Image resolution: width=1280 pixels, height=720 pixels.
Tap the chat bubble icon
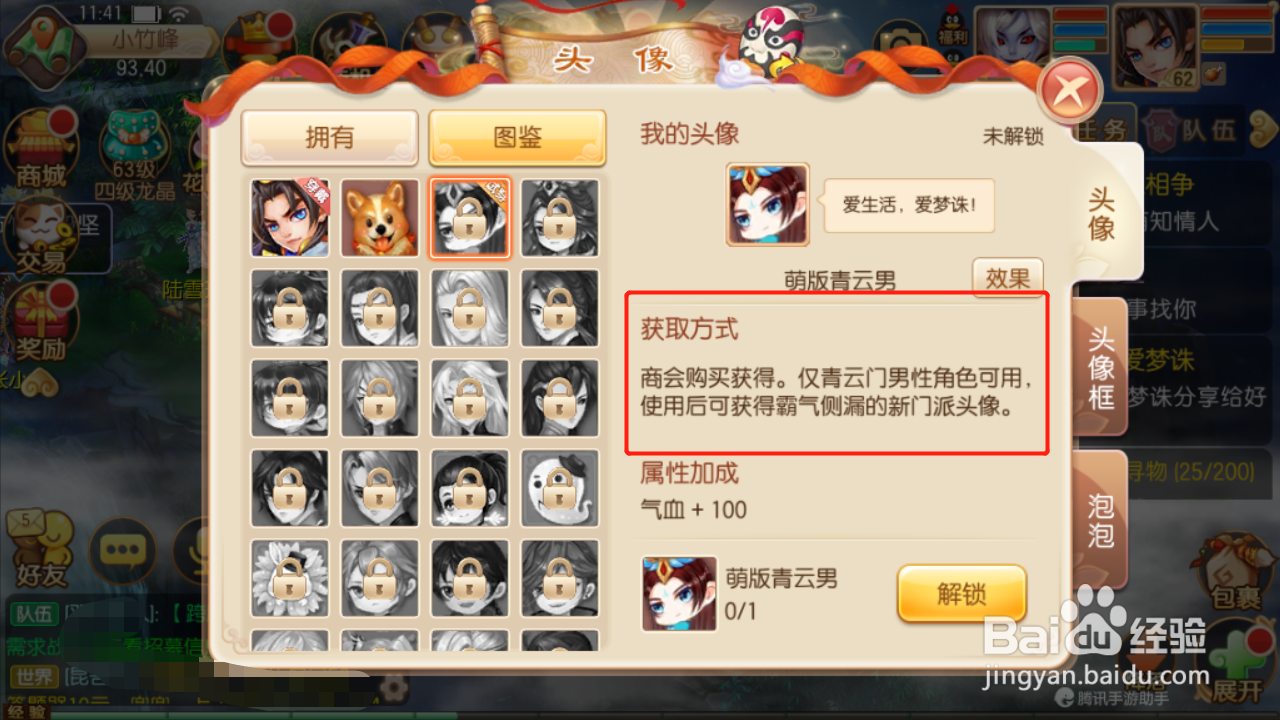click(x=123, y=550)
